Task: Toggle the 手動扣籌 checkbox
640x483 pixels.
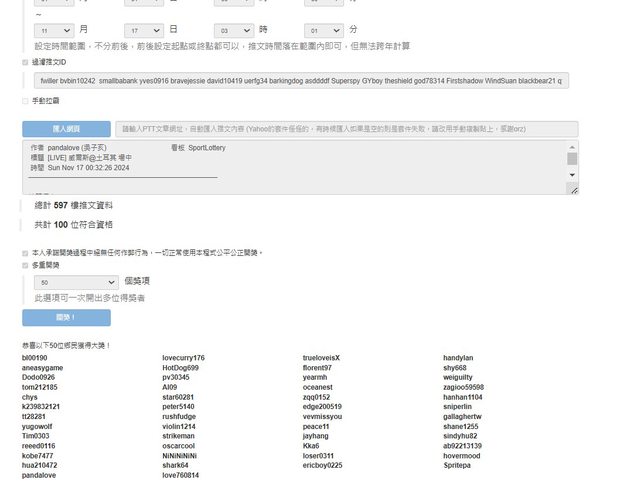Action: click(x=26, y=101)
